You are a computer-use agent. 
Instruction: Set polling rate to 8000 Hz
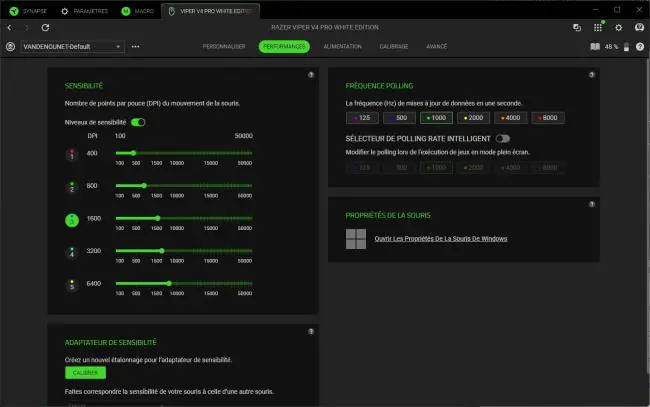coord(548,118)
